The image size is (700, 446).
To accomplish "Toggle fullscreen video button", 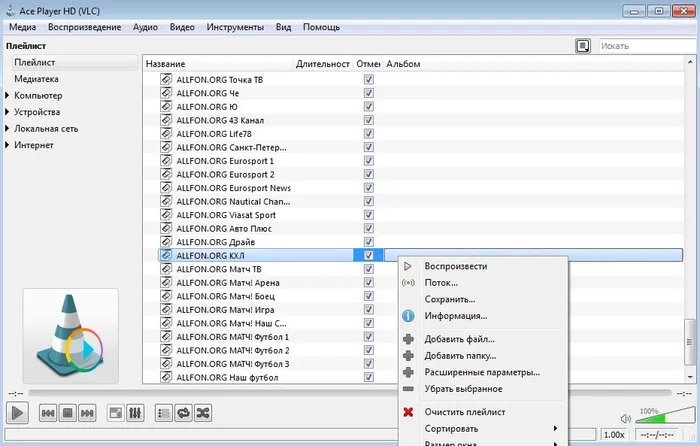I will 116,413.
